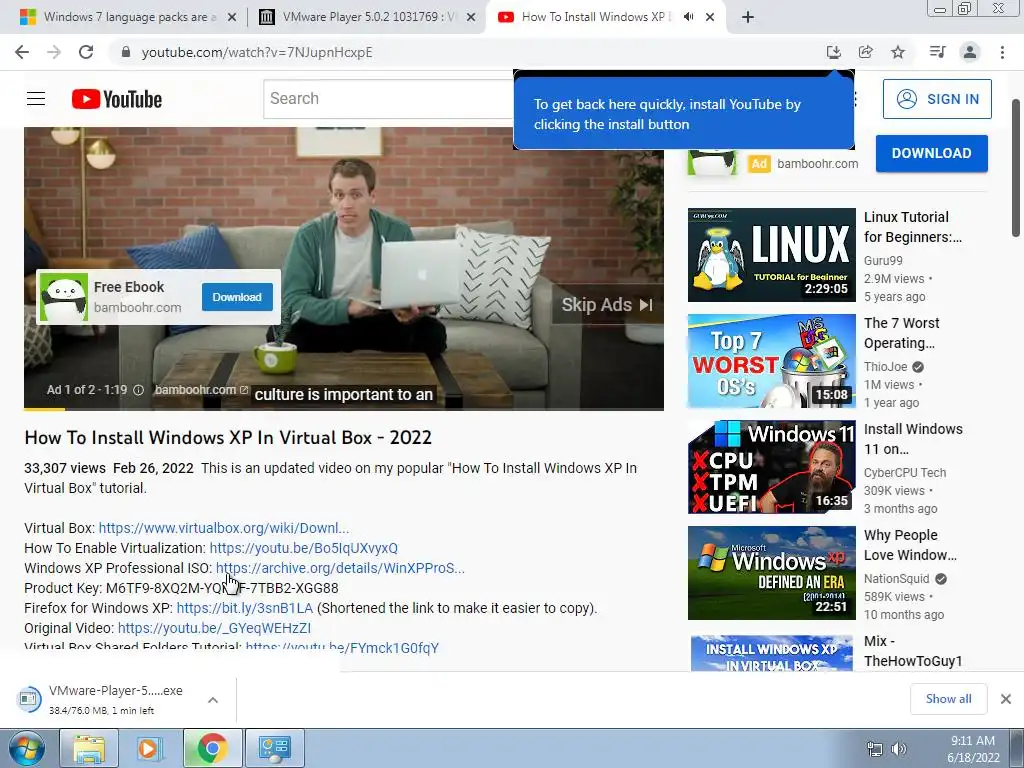Screen dimensions: 1024x768
Task: Open the Original Video youtu.be link
Action: tap(214, 628)
